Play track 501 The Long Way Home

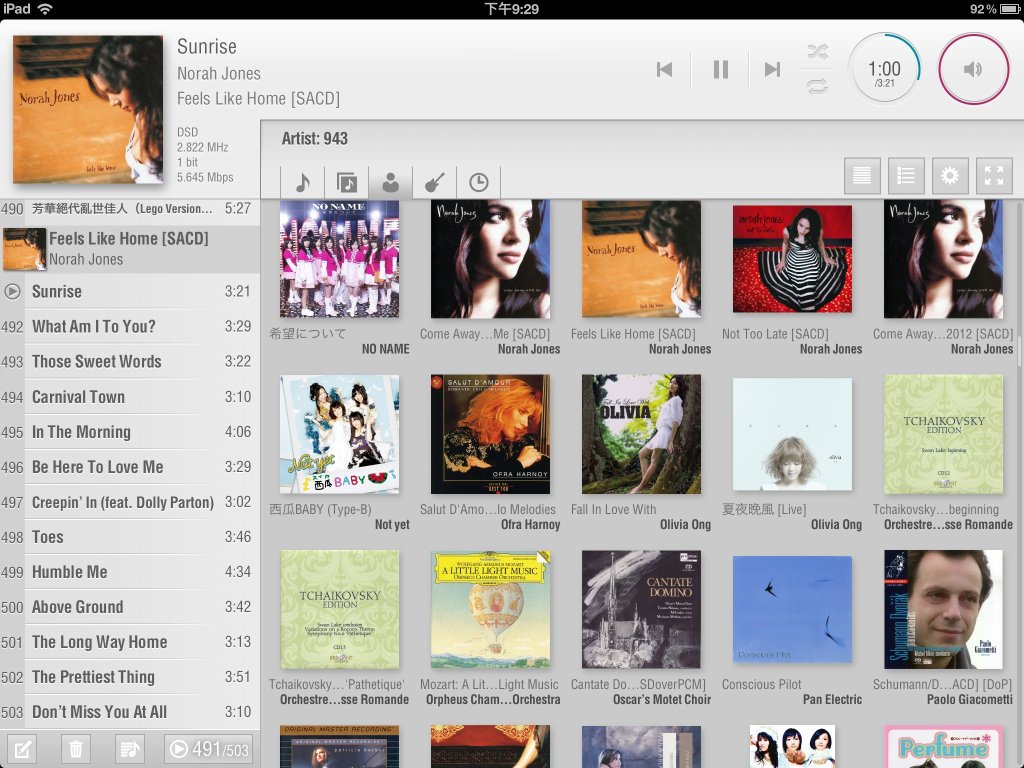pyautogui.click(x=130, y=643)
